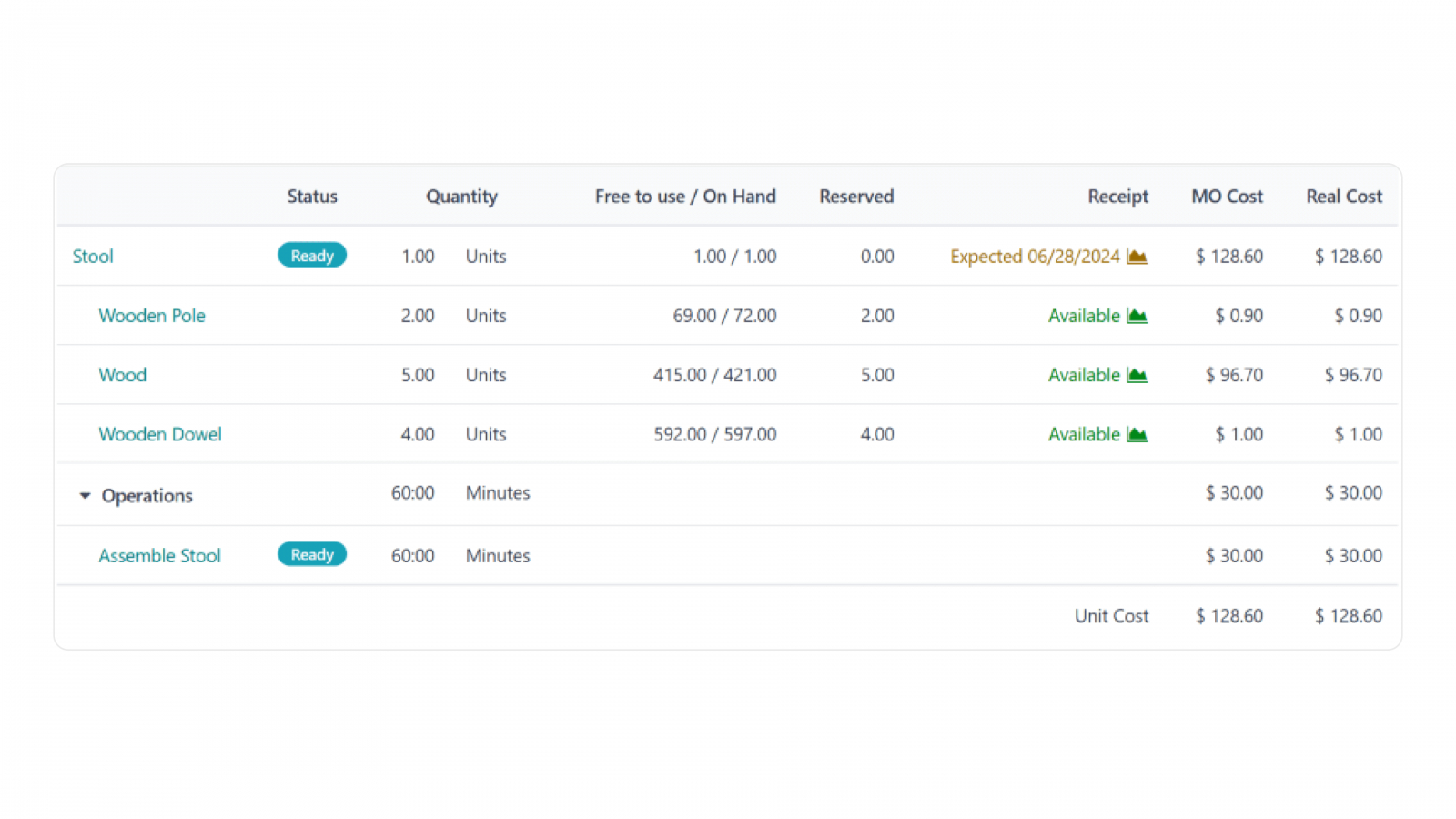Click the Free to use / On Hand header
This screenshot has width=1456, height=819.
coord(685,197)
